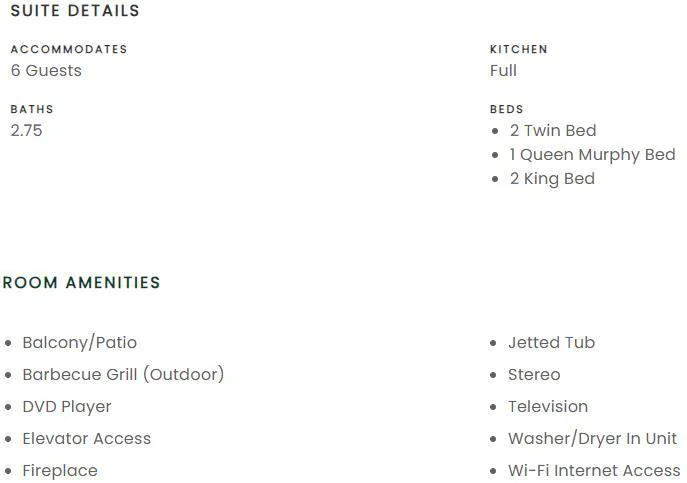Image resolution: width=687 pixels, height=483 pixels.
Task: Click the Suite Details heading
Action: (x=75, y=11)
